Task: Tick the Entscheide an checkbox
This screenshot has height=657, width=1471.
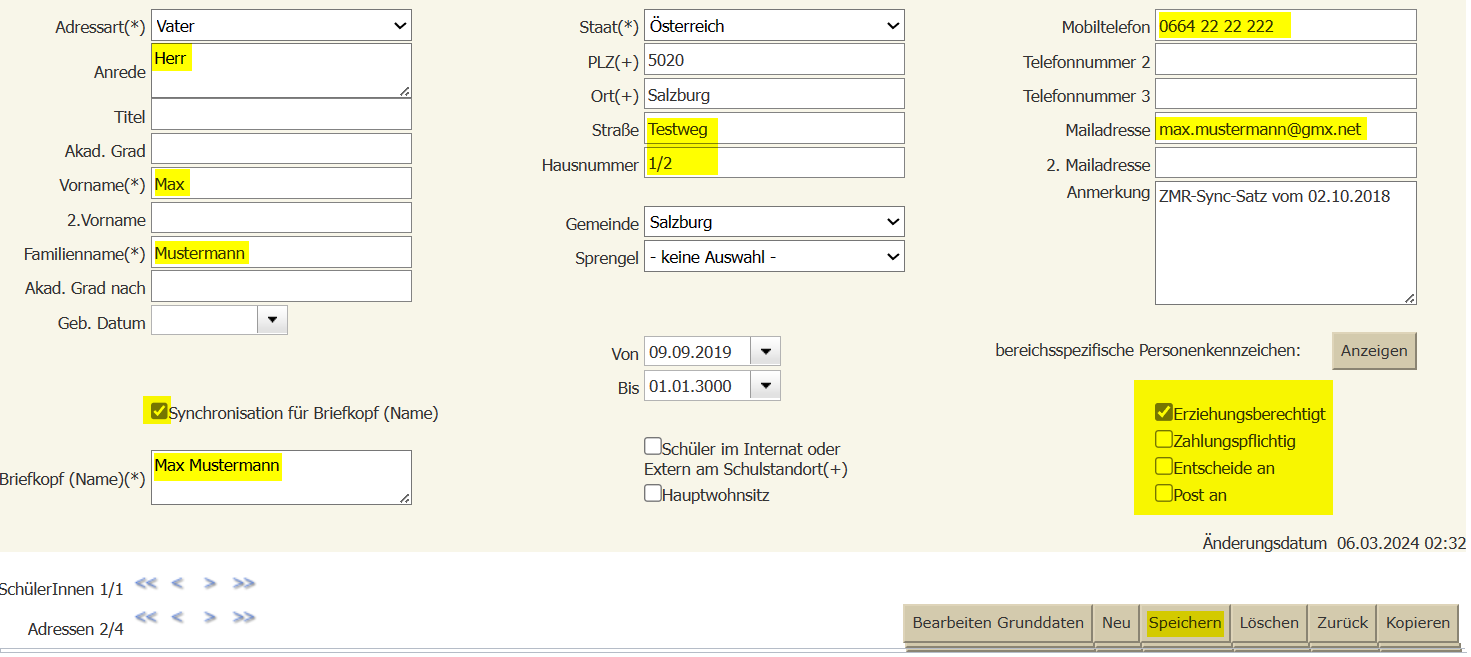Action: (x=1164, y=466)
